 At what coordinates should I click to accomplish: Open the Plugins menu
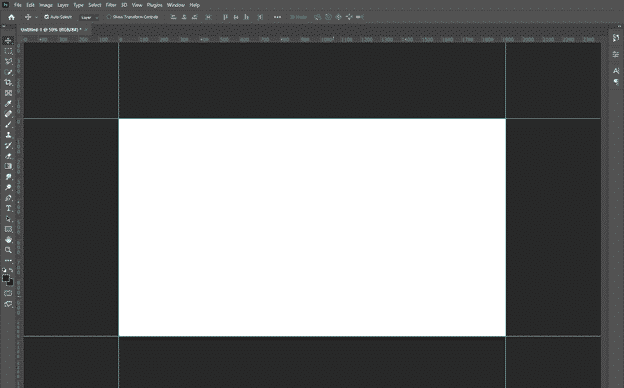(x=154, y=5)
